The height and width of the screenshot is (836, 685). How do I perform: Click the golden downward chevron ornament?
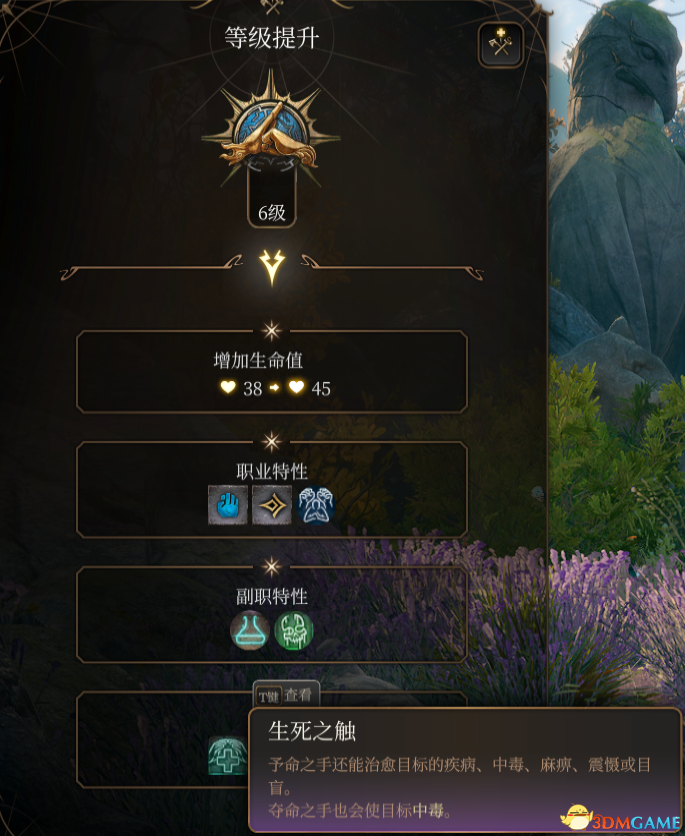(x=272, y=267)
